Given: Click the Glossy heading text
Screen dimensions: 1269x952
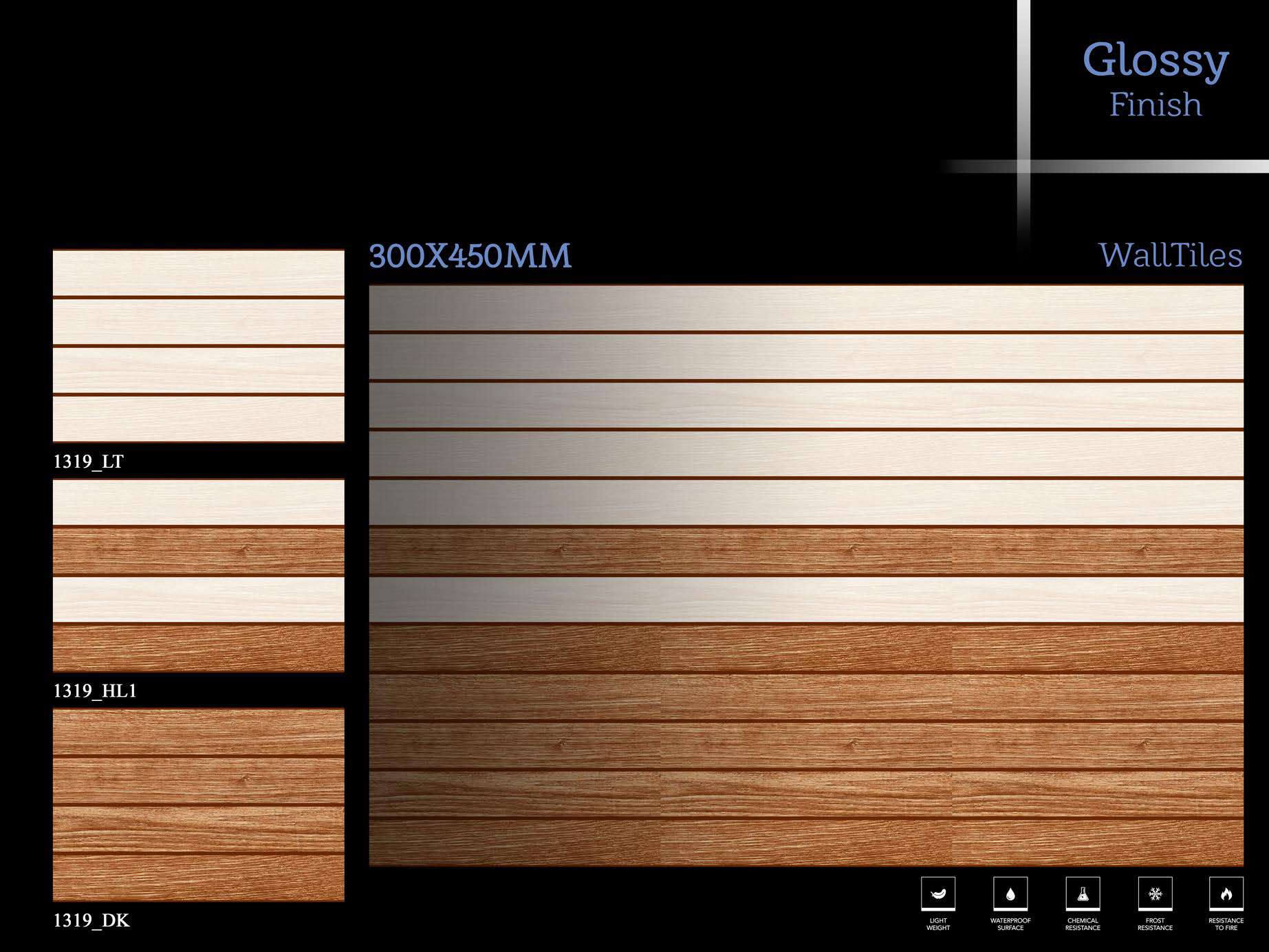Looking at the screenshot, I should 1156,61.
